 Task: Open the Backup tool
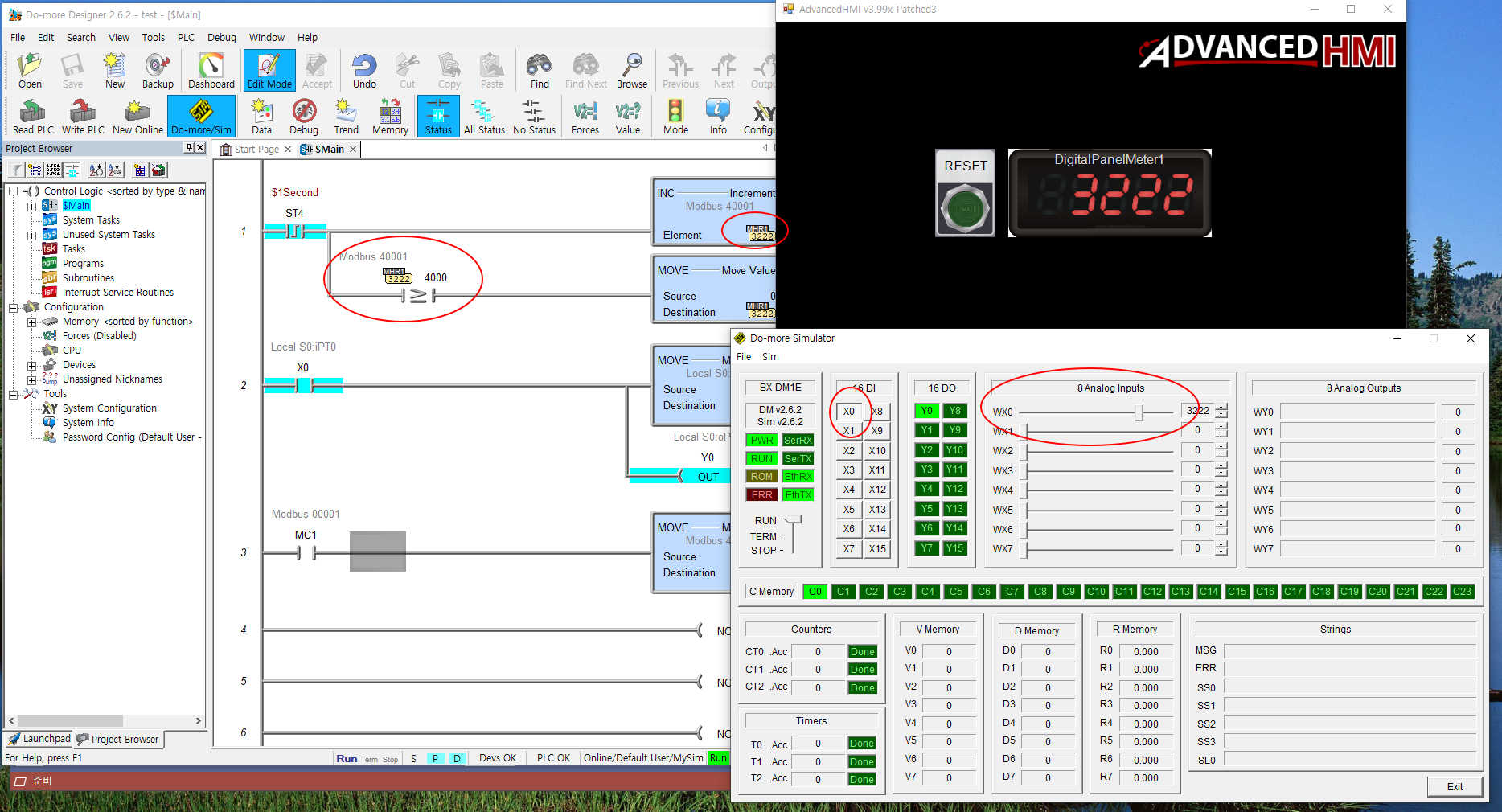tap(158, 71)
